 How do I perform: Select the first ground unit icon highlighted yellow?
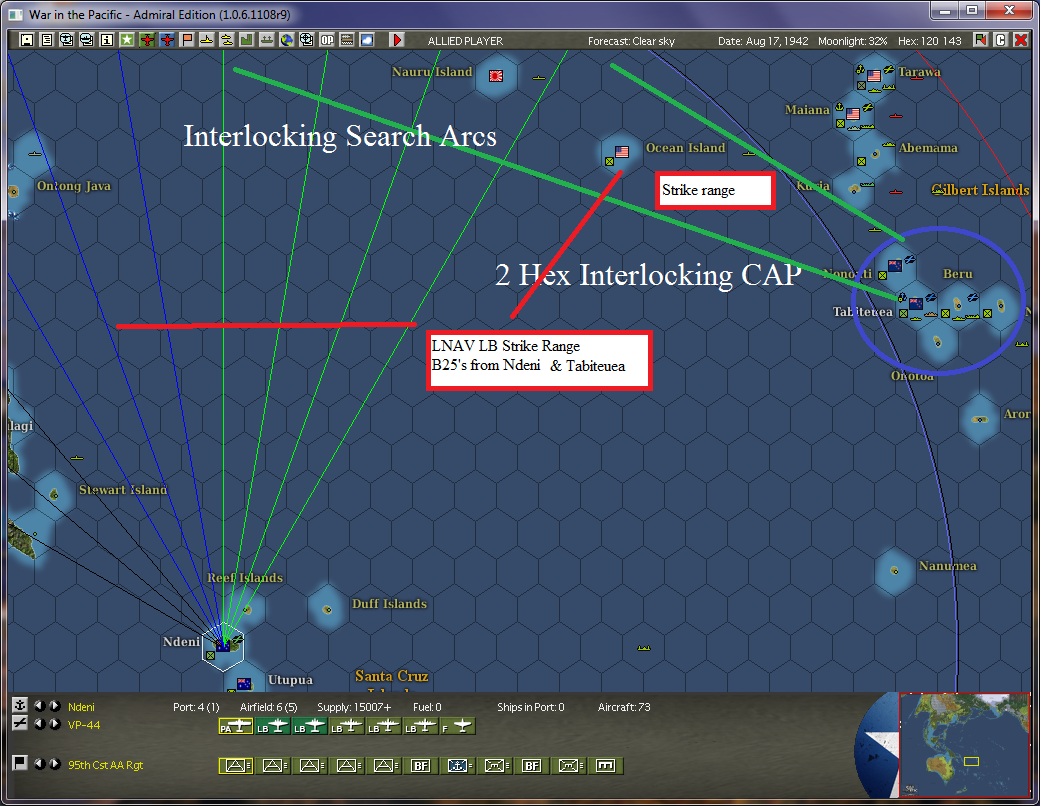(235, 766)
